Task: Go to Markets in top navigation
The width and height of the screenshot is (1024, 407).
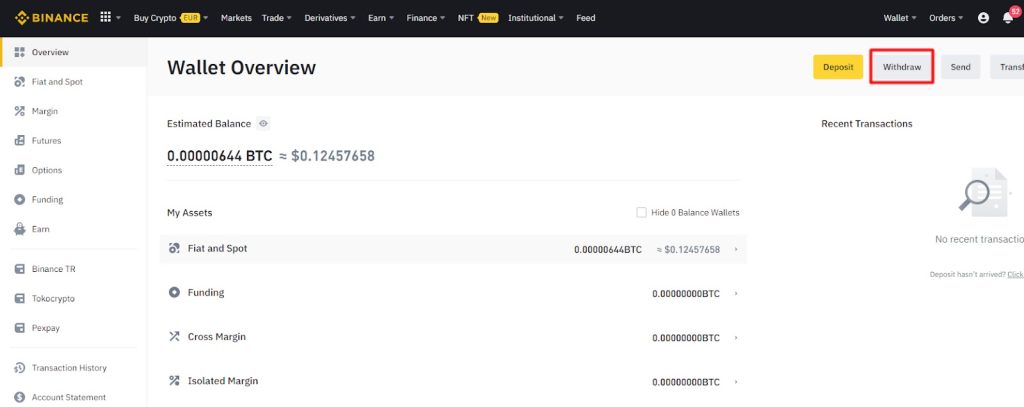Action: tap(236, 18)
